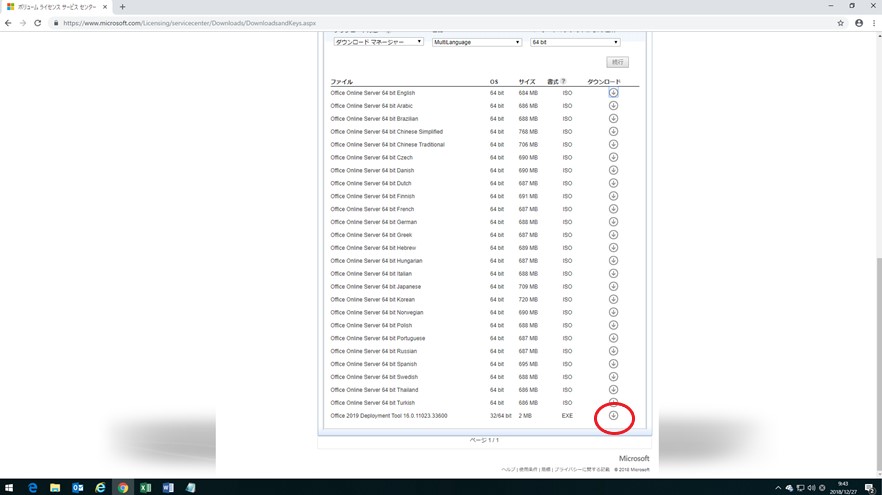The height and width of the screenshot is (495, 882).
Task: Click the サイズ column header
Action: 527,82
